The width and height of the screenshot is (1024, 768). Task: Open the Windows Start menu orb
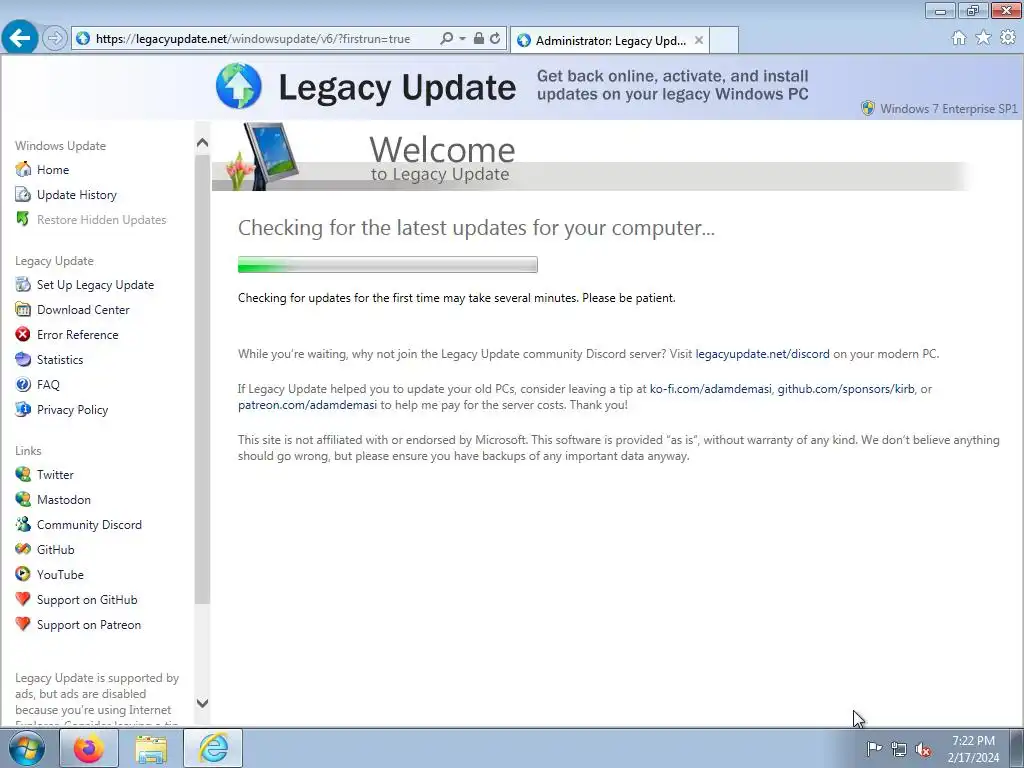point(27,748)
